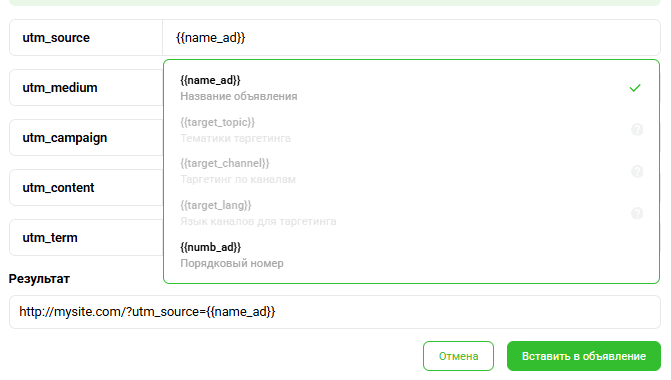Select the {{numb_ad}} Порядковый номер option

411,255
